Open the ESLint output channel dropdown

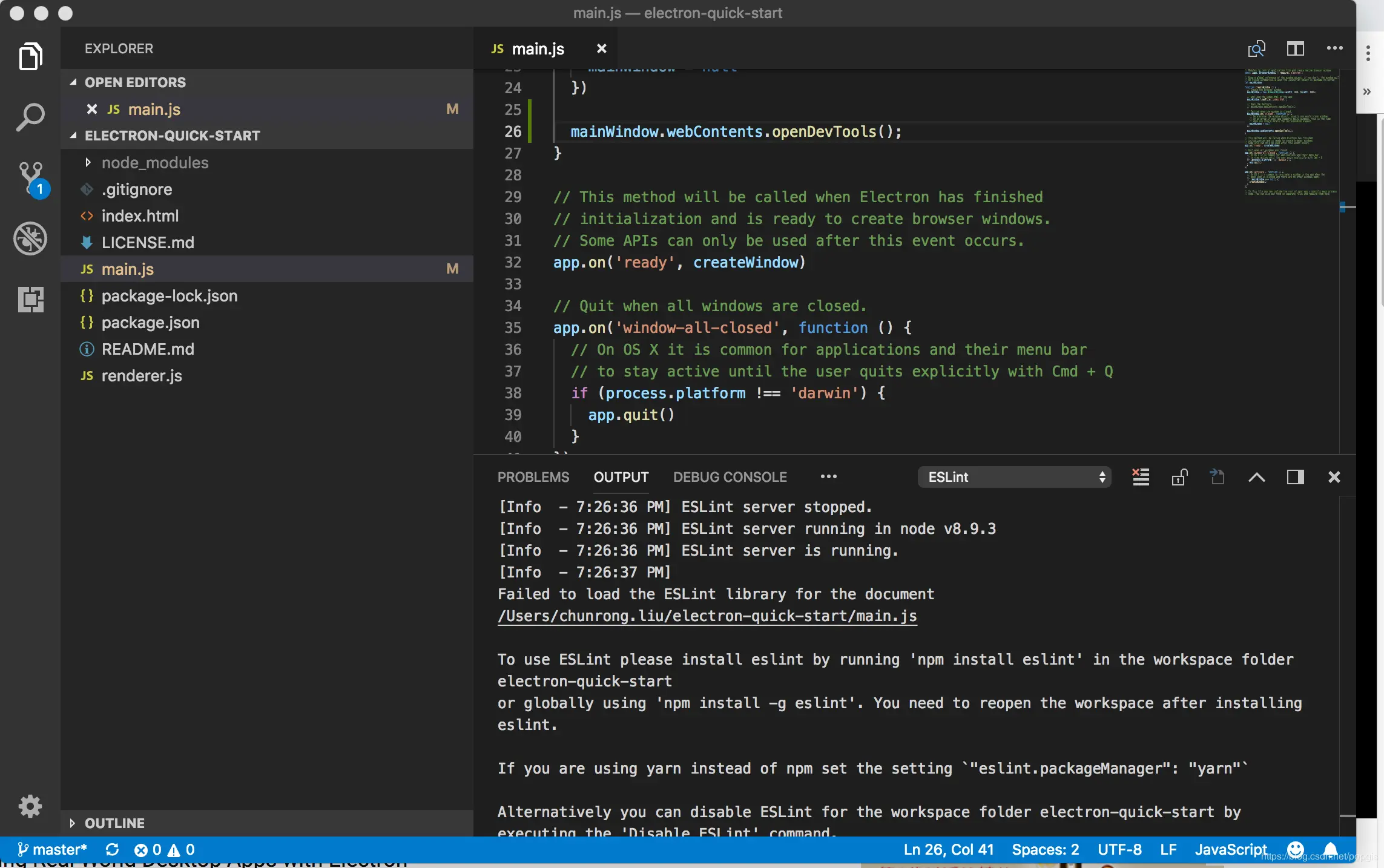click(1015, 477)
